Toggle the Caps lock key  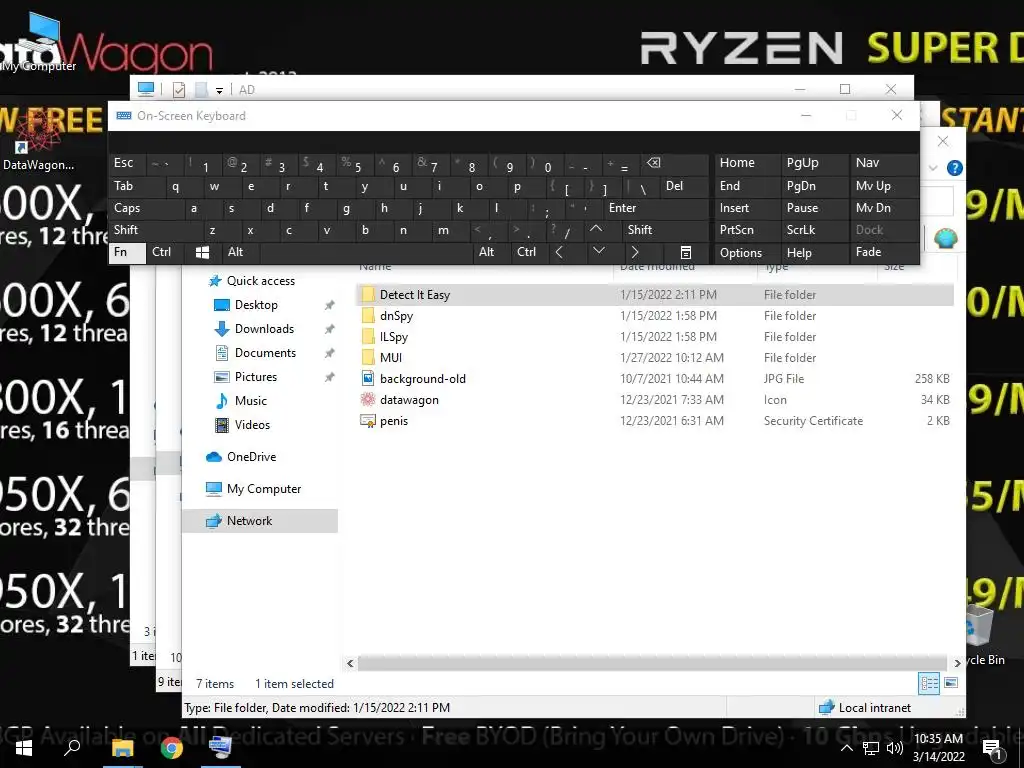coord(145,208)
